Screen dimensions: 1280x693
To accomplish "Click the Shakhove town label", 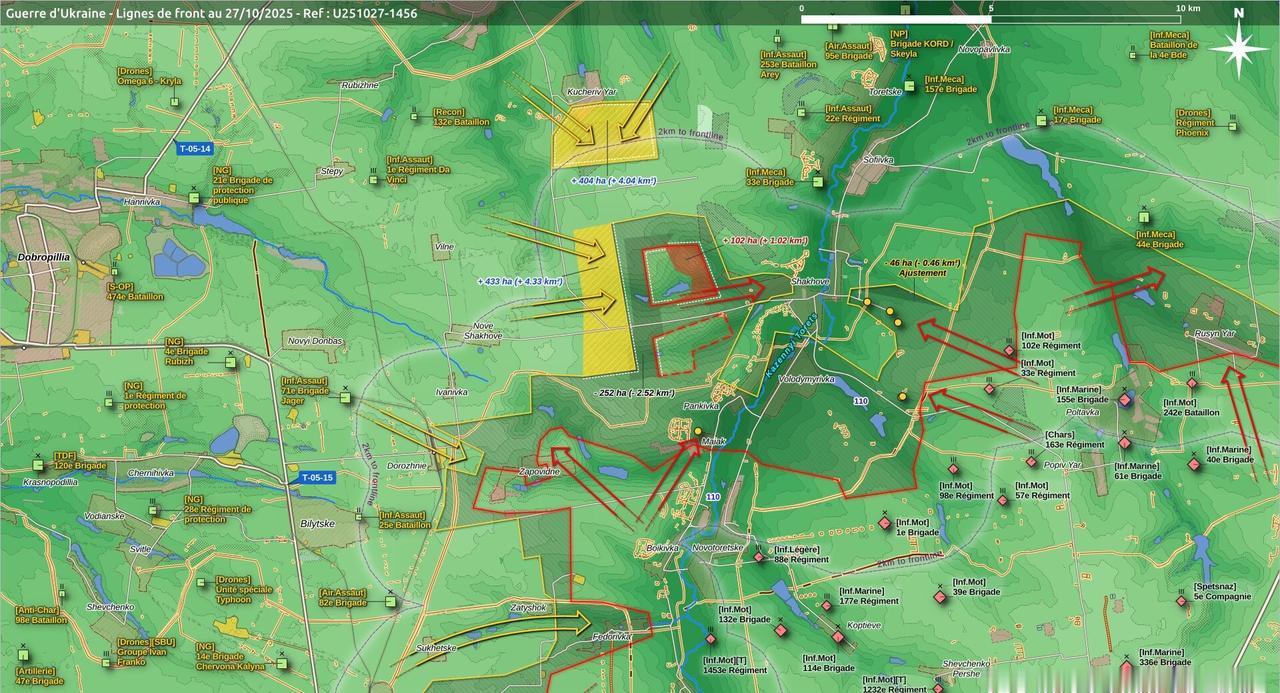I will 809,283.
